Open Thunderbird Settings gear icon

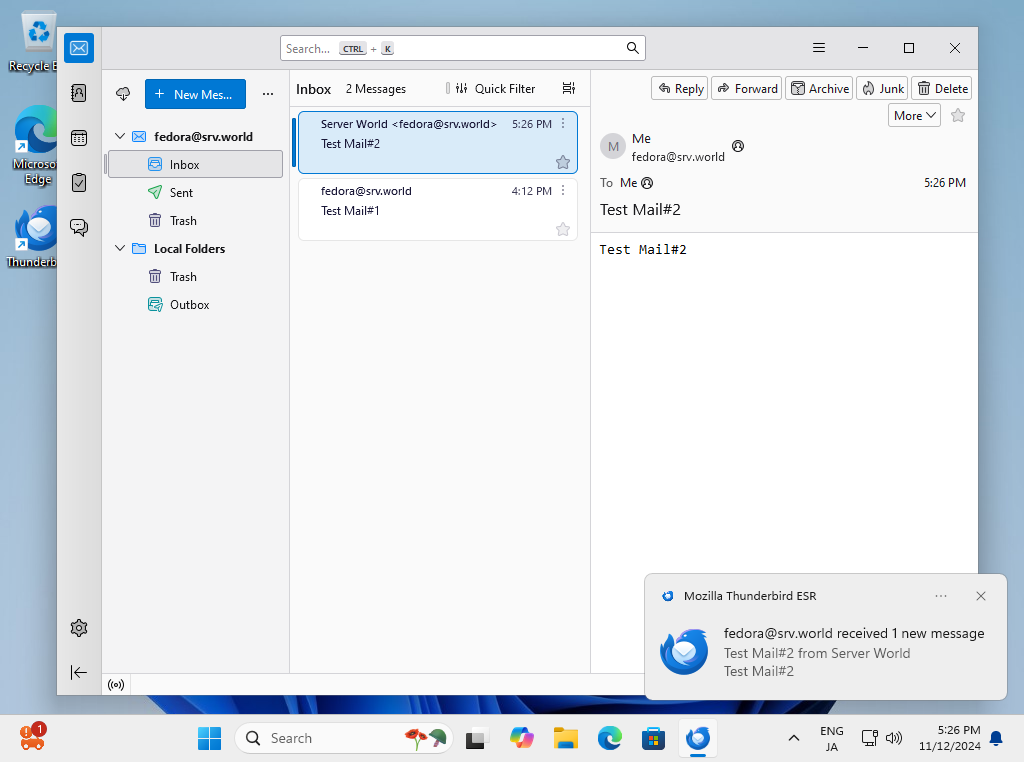(x=79, y=628)
